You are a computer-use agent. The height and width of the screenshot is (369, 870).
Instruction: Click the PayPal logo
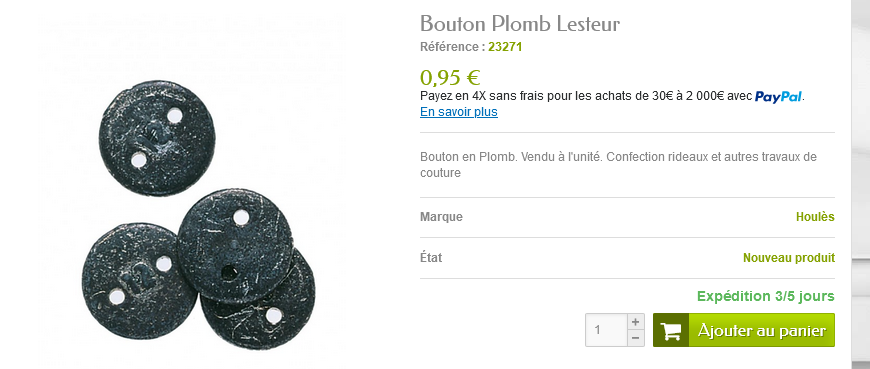[x=778, y=97]
